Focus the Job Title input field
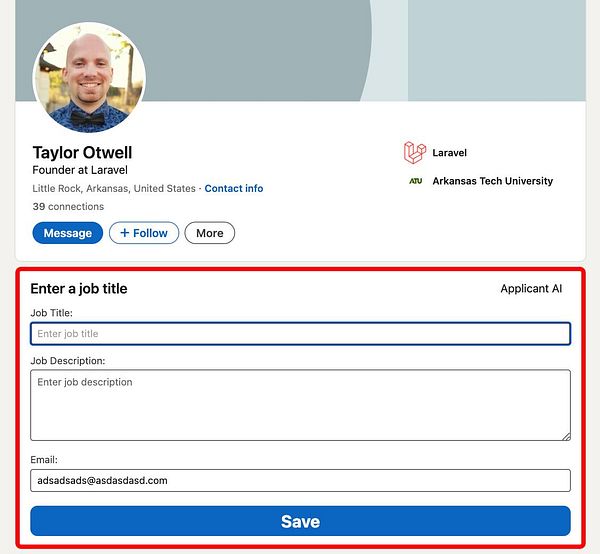The width and height of the screenshot is (600, 554). [300, 334]
